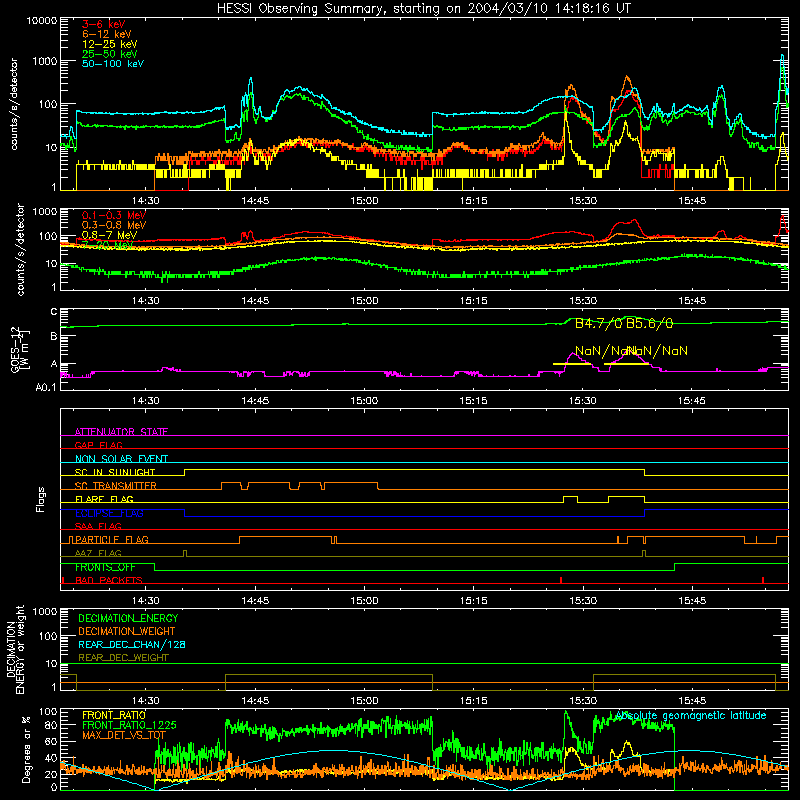
Task: Click the DECIMATION ENERGY or weight axis title
Action: tap(15, 649)
